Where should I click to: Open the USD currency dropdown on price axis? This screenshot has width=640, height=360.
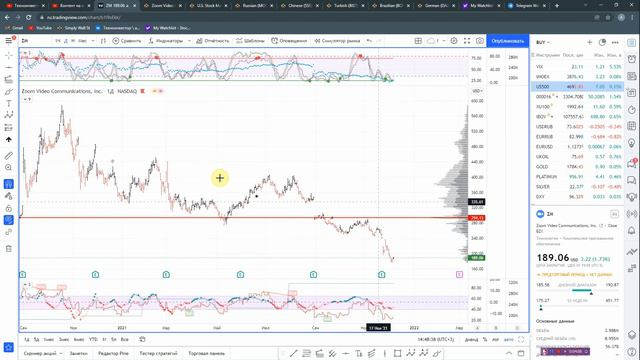[x=477, y=91]
